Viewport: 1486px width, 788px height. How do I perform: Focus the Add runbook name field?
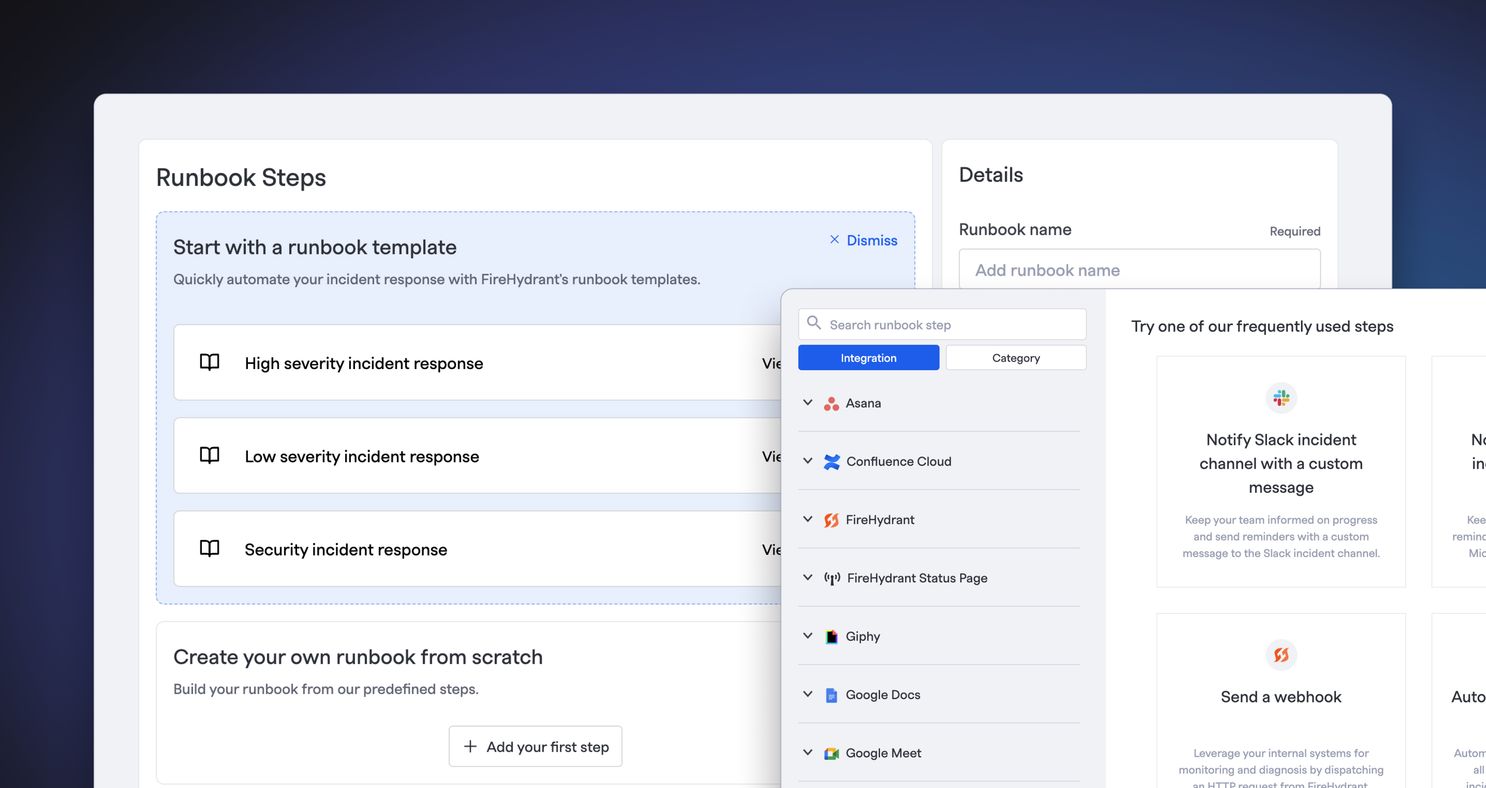coord(1139,269)
